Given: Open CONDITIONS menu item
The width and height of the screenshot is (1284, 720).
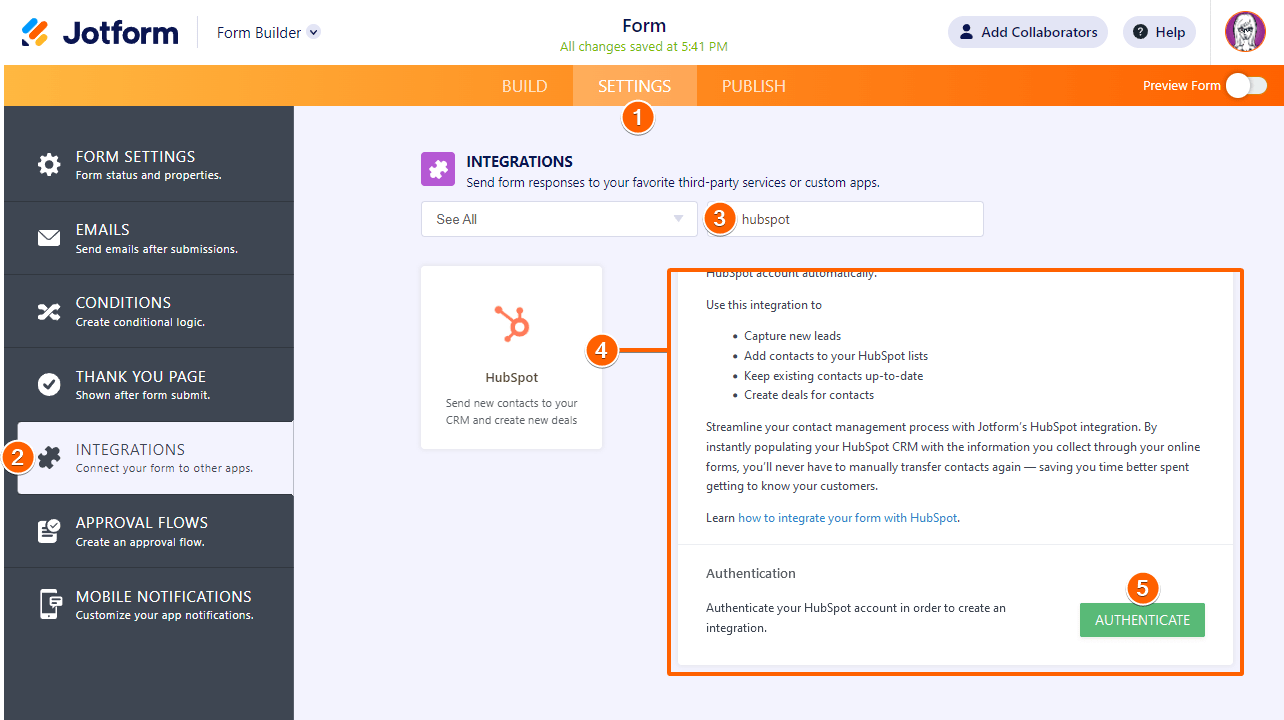Looking at the screenshot, I should click(149, 311).
